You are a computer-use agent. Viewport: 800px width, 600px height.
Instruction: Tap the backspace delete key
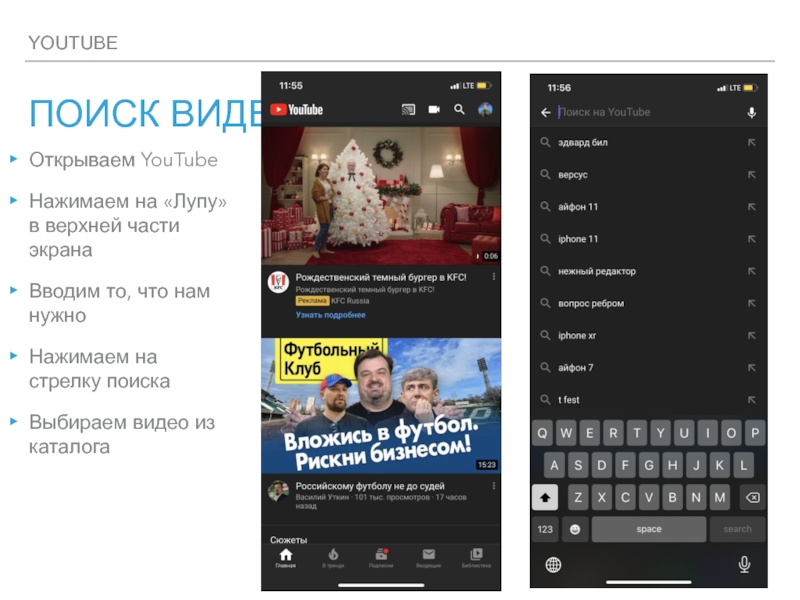click(753, 497)
